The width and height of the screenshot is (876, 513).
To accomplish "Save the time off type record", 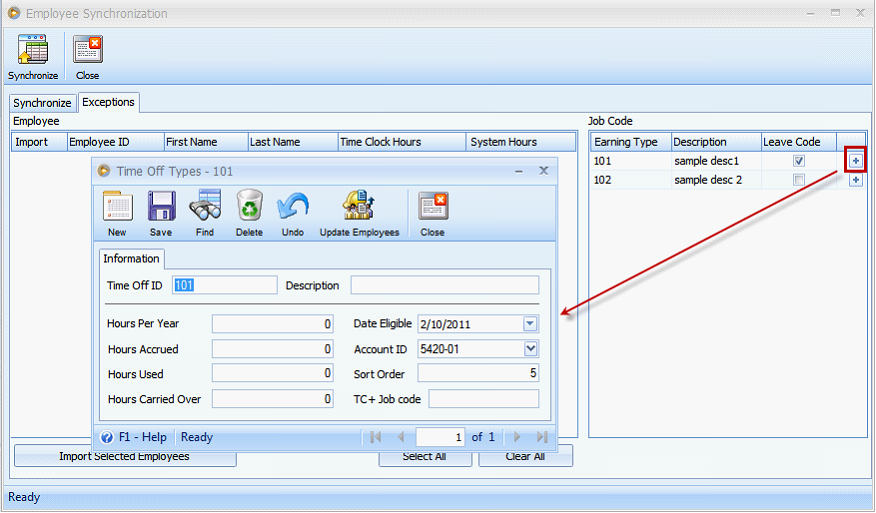I will pyautogui.click(x=161, y=206).
